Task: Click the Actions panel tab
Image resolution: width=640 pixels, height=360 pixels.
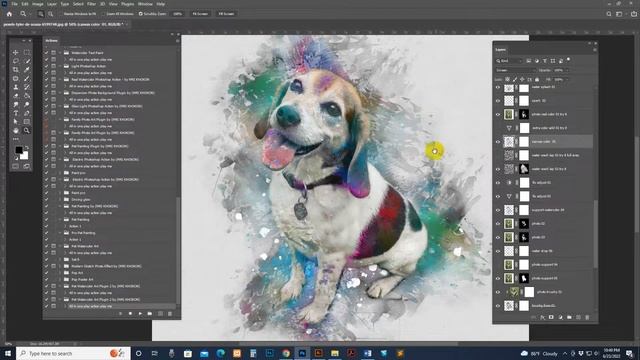Action: click(x=51, y=41)
